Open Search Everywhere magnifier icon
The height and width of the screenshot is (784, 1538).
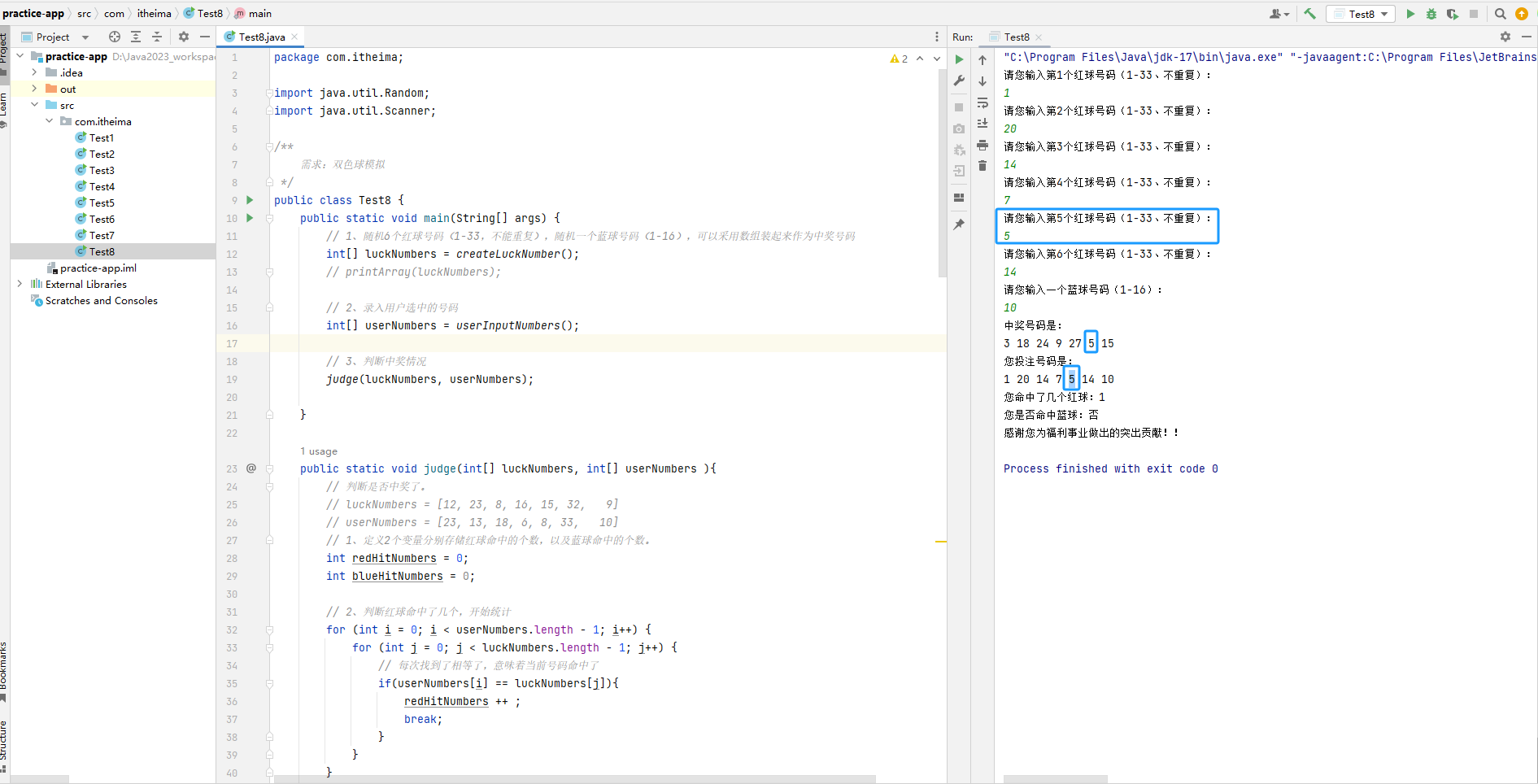click(x=1501, y=14)
